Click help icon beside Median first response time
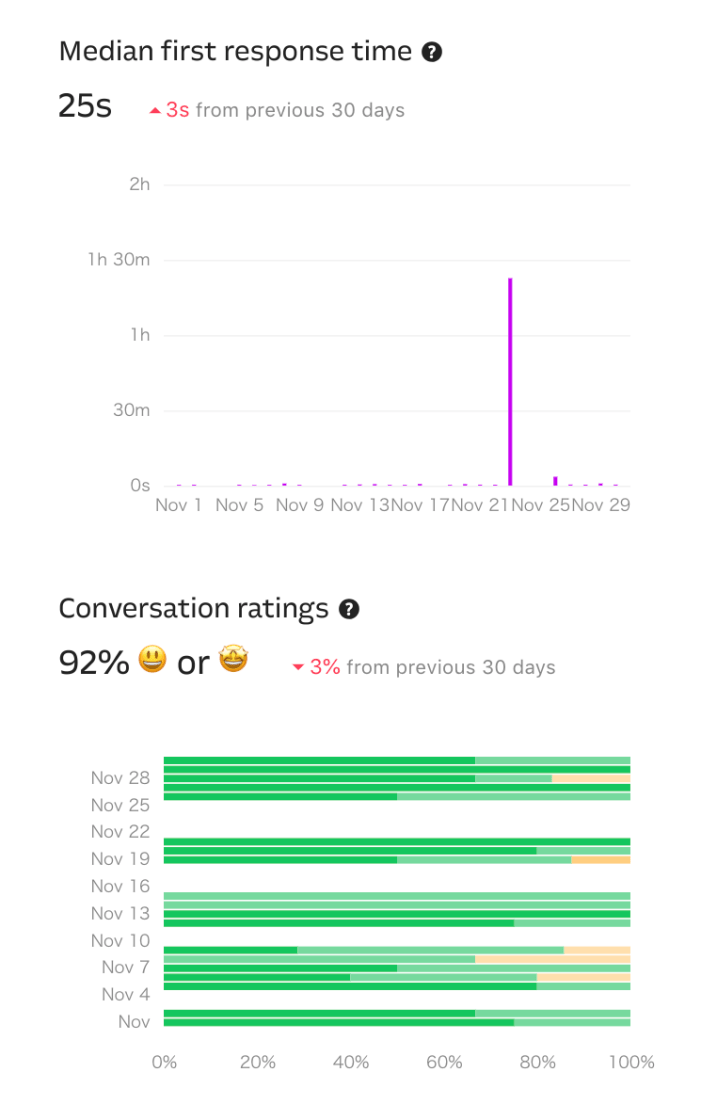717x1120 pixels. click(x=432, y=52)
